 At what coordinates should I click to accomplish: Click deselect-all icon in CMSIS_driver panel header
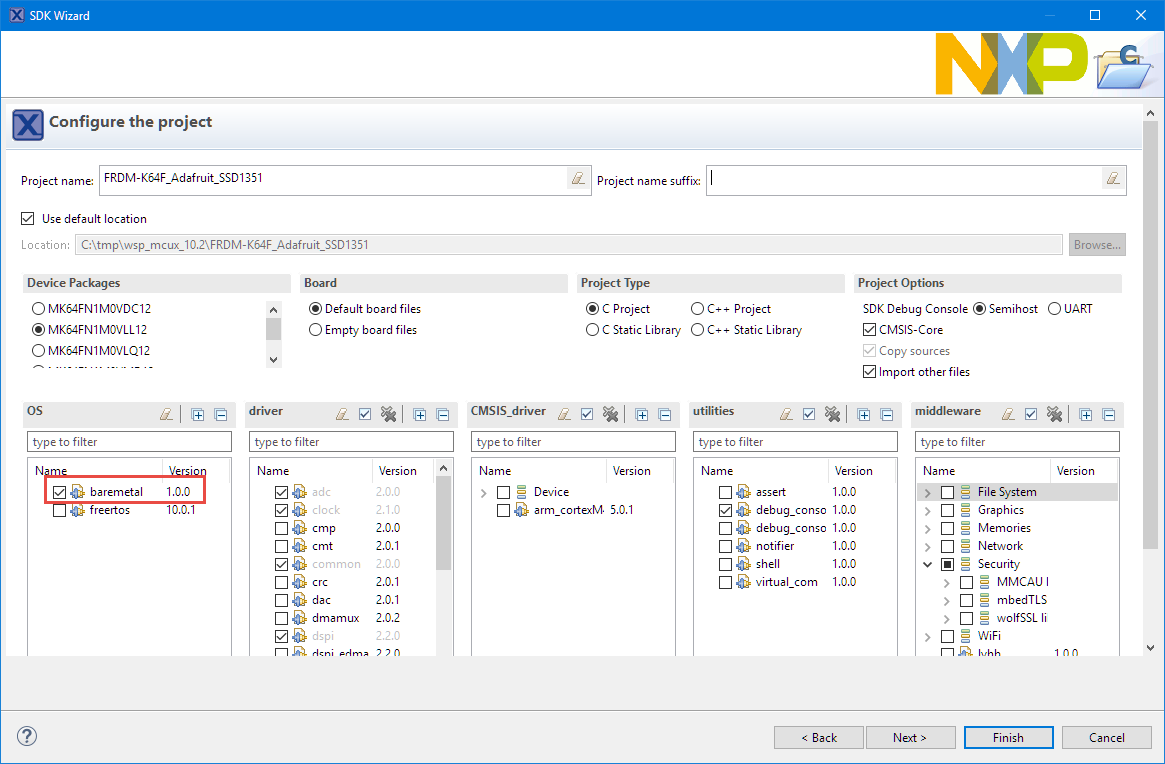pyautogui.click(x=611, y=414)
